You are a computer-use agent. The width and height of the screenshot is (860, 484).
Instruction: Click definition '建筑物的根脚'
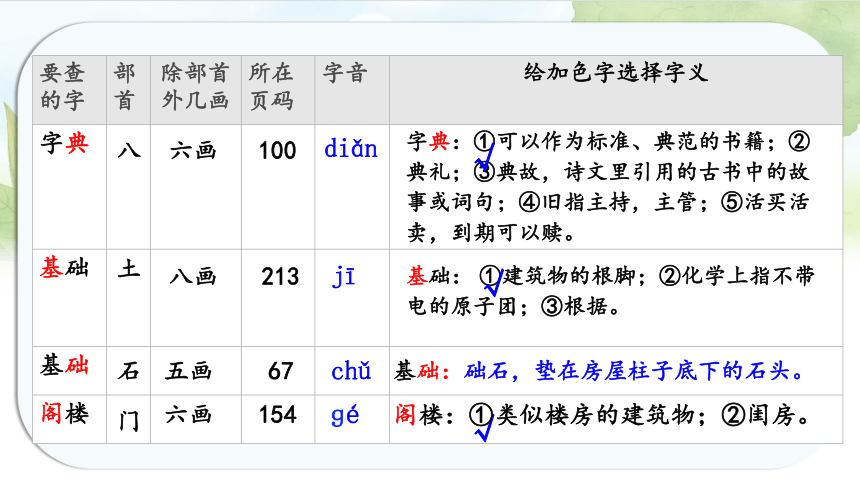pos(569,275)
